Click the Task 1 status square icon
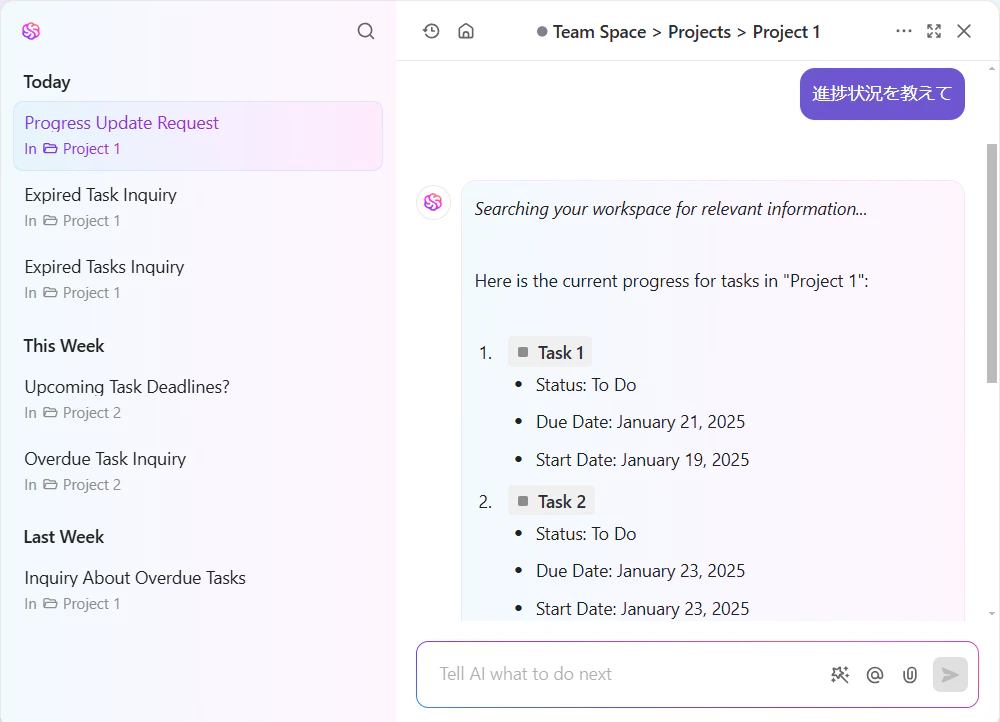Image resolution: width=1000 pixels, height=722 pixels. [x=523, y=352]
